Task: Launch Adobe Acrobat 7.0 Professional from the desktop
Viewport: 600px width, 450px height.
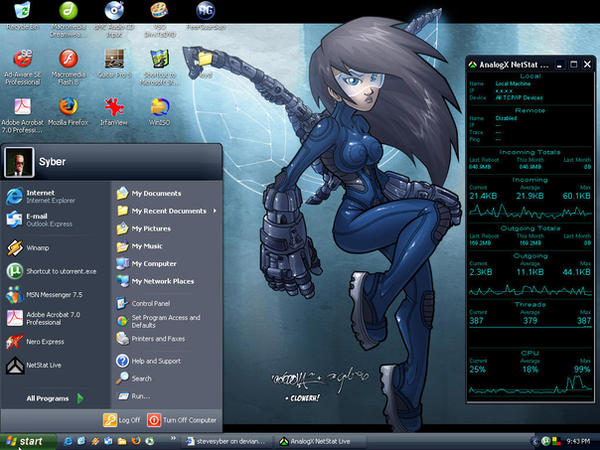Action: 22,106
